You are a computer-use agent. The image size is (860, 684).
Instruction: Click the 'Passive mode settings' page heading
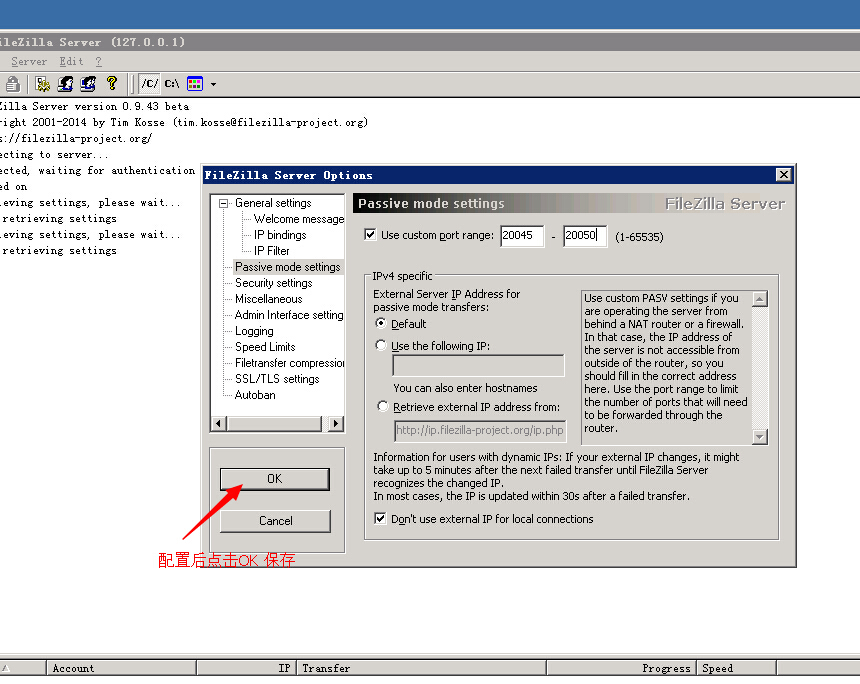(x=431, y=203)
